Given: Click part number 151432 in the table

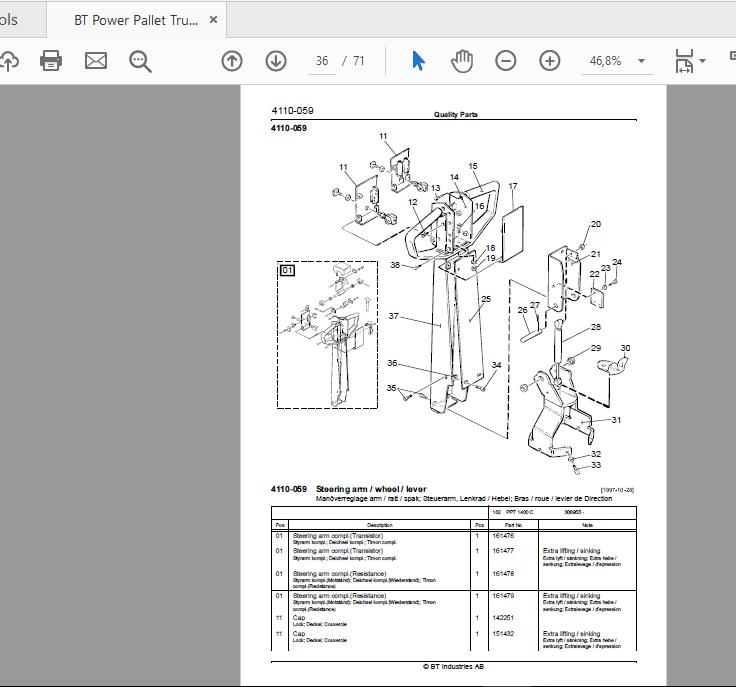Looking at the screenshot, I should click(x=503, y=634).
